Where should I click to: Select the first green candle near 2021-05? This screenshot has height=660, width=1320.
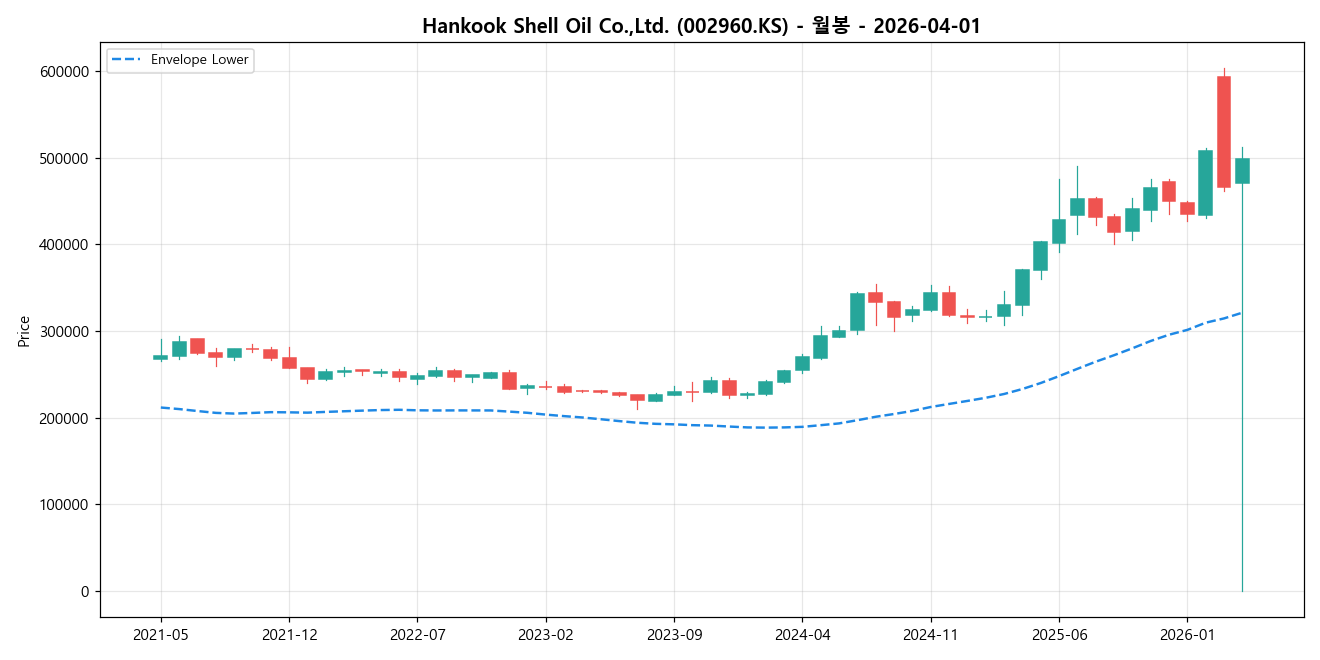tap(160, 356)
